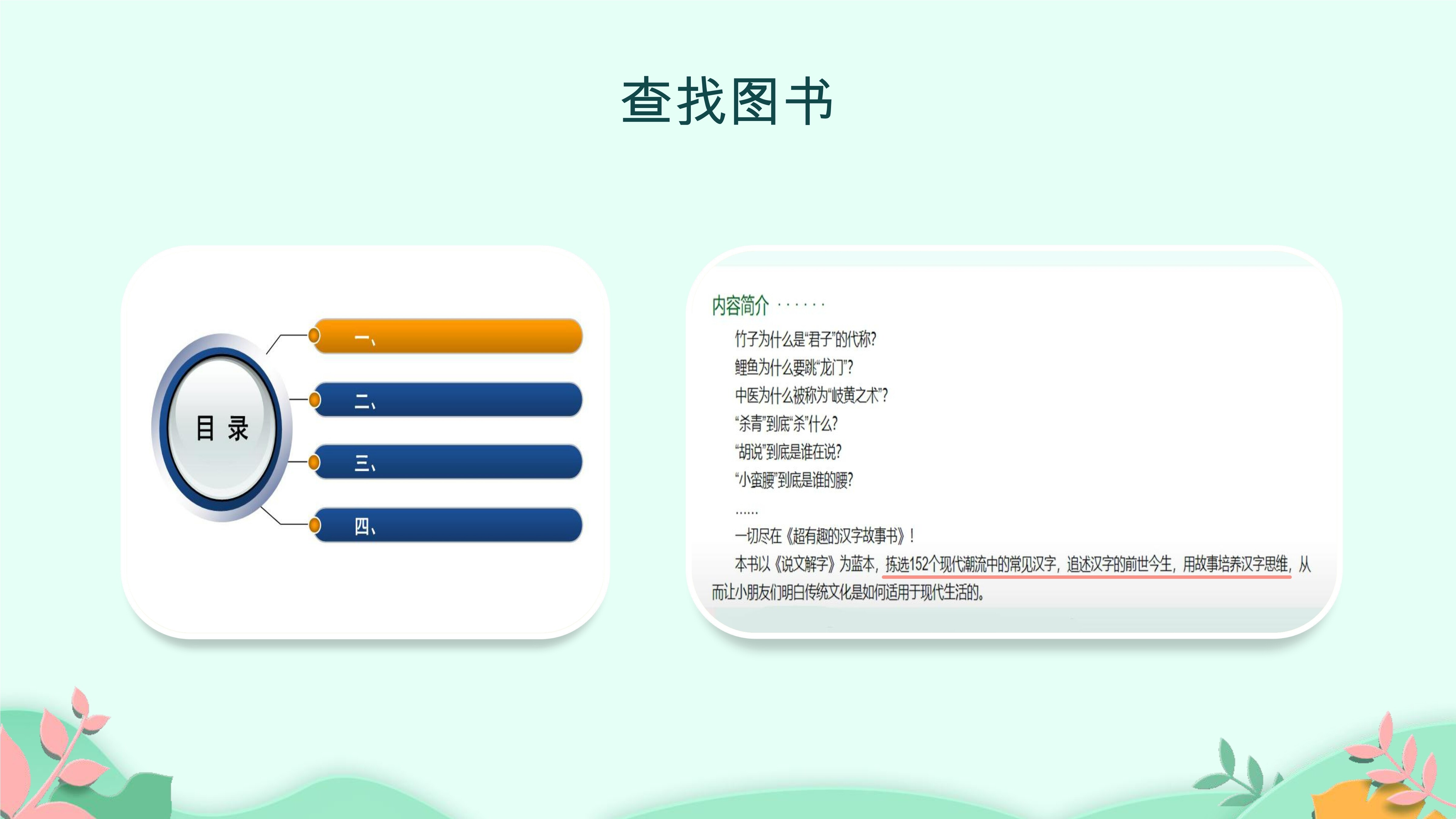Click the green 内容简介 heading
Image resolution: width=1456 pixels, height=819 pixels.
[x=740, y=305]
